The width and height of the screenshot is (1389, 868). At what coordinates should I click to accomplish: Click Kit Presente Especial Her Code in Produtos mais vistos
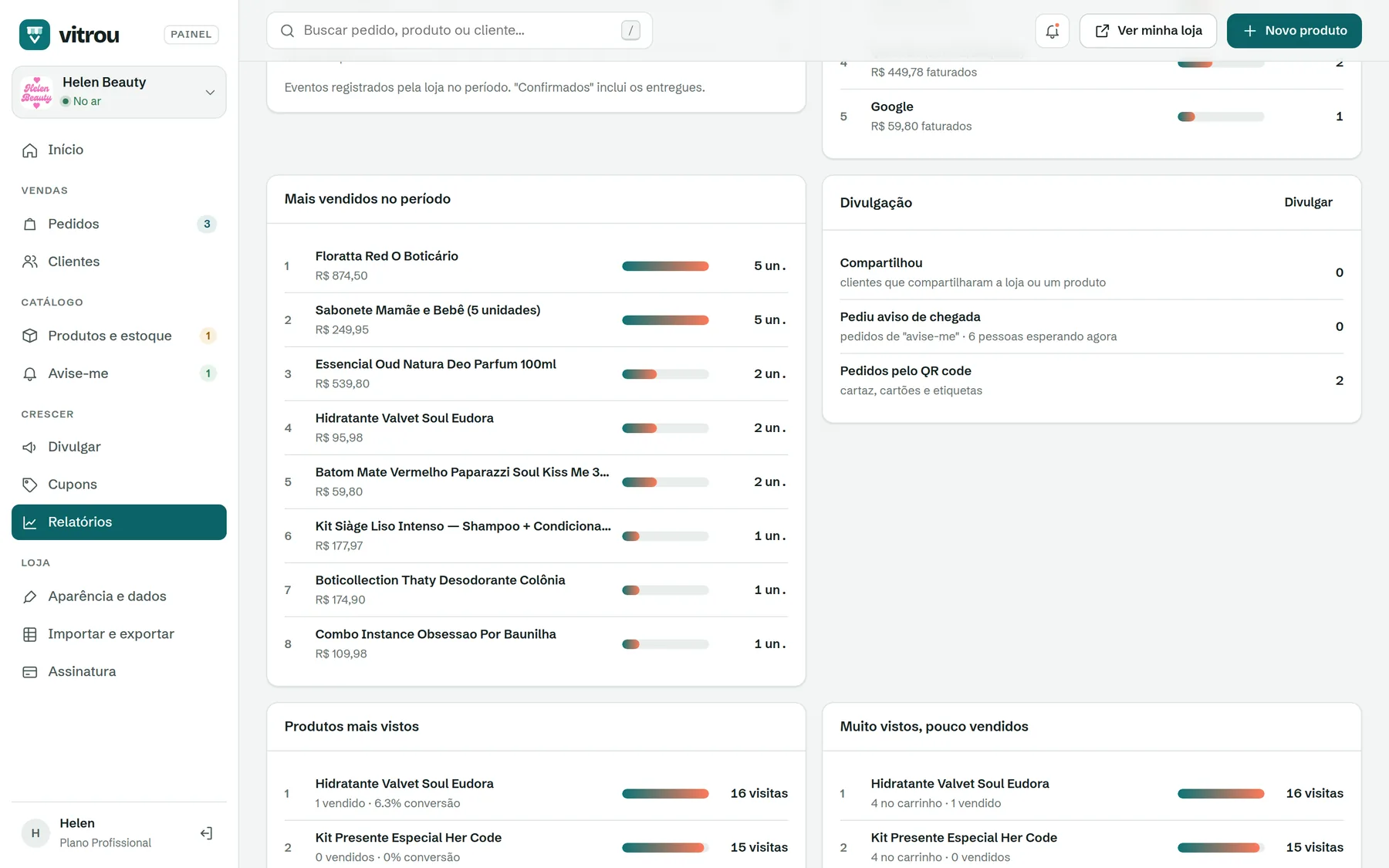(x=408, y=838)
